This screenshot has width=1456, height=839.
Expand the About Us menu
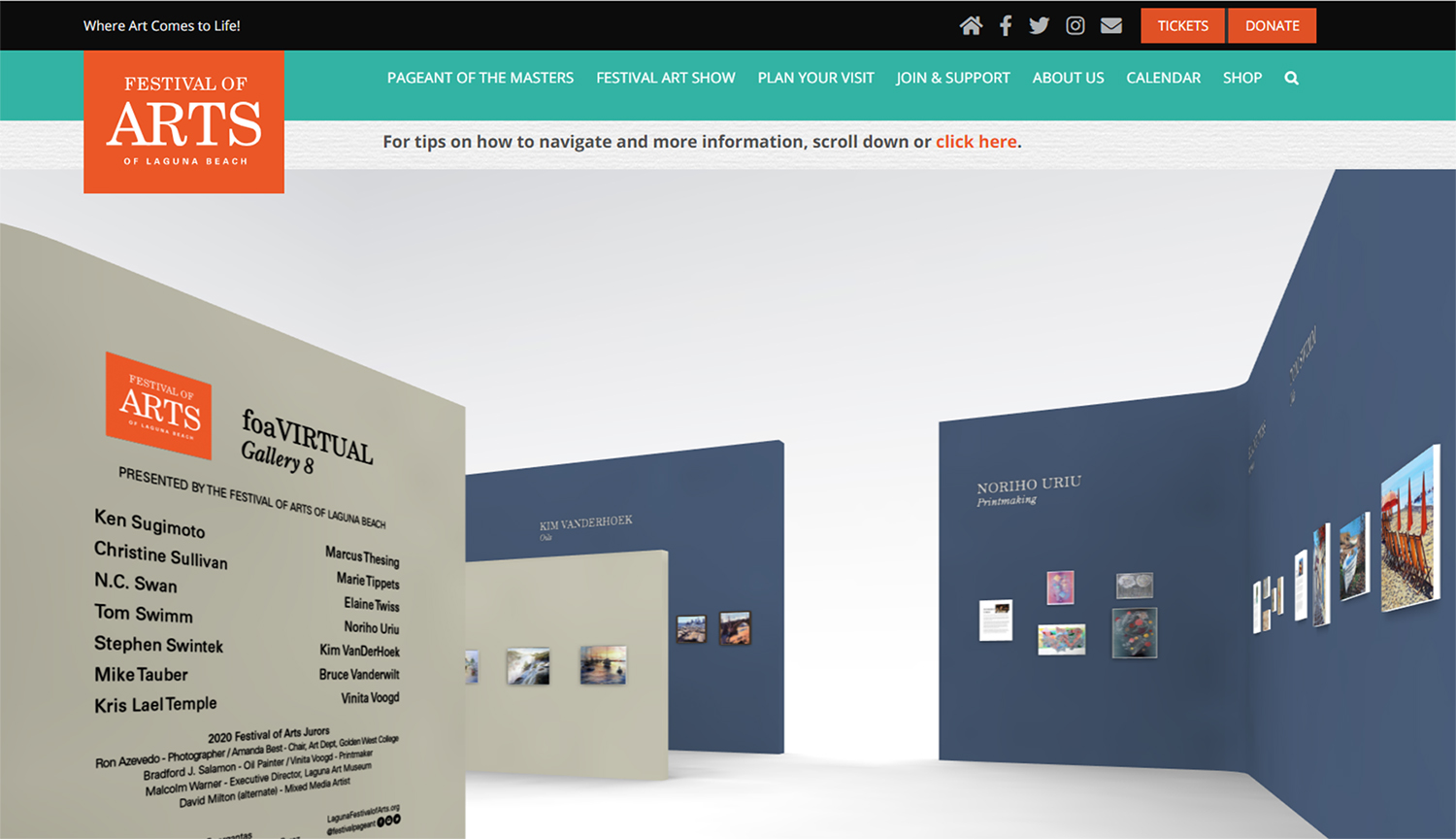click(x=1068, y=78)
